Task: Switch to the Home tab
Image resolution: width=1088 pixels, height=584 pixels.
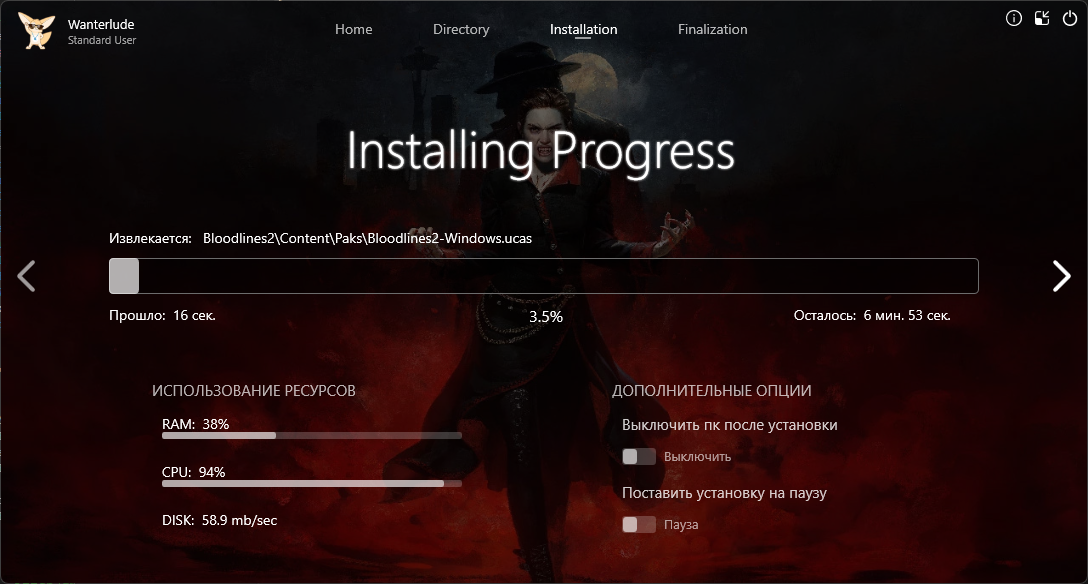Action: 353,30
